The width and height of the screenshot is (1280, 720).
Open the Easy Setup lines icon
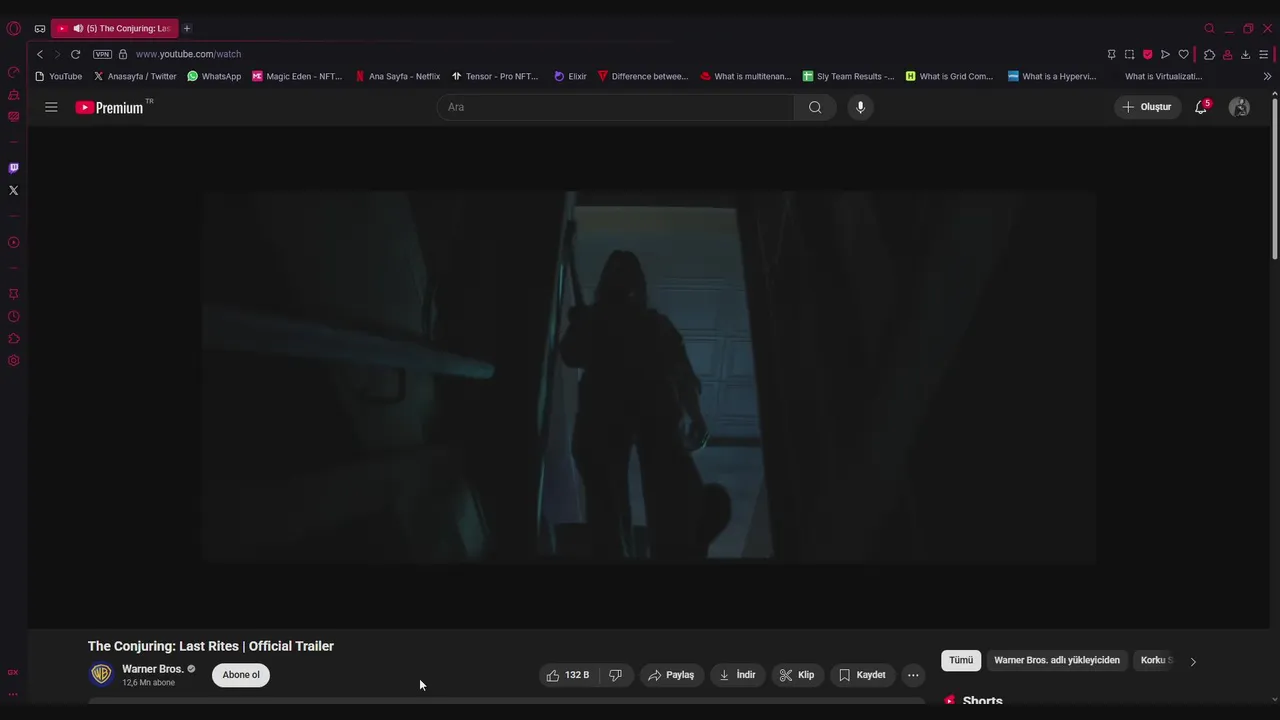click(x=1263, y=54)
